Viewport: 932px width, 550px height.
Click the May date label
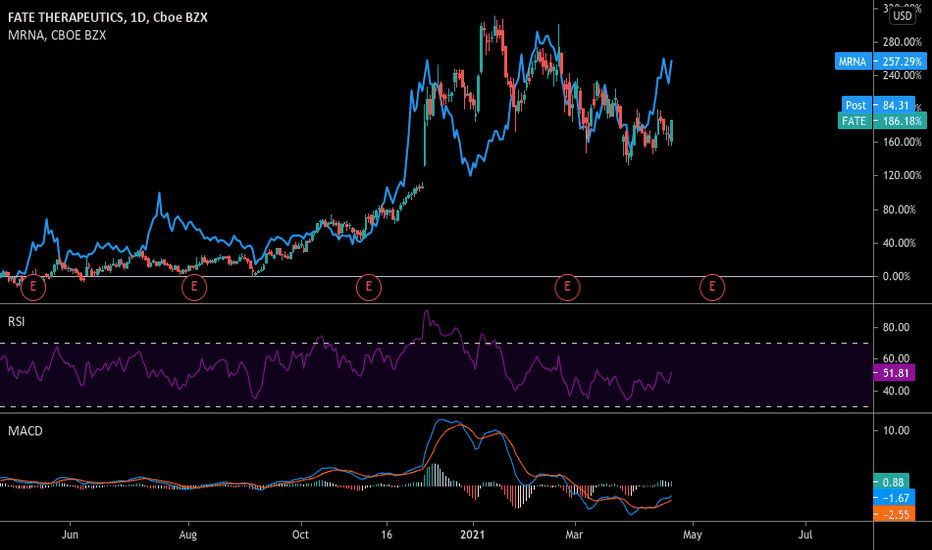tap(692, 535)
